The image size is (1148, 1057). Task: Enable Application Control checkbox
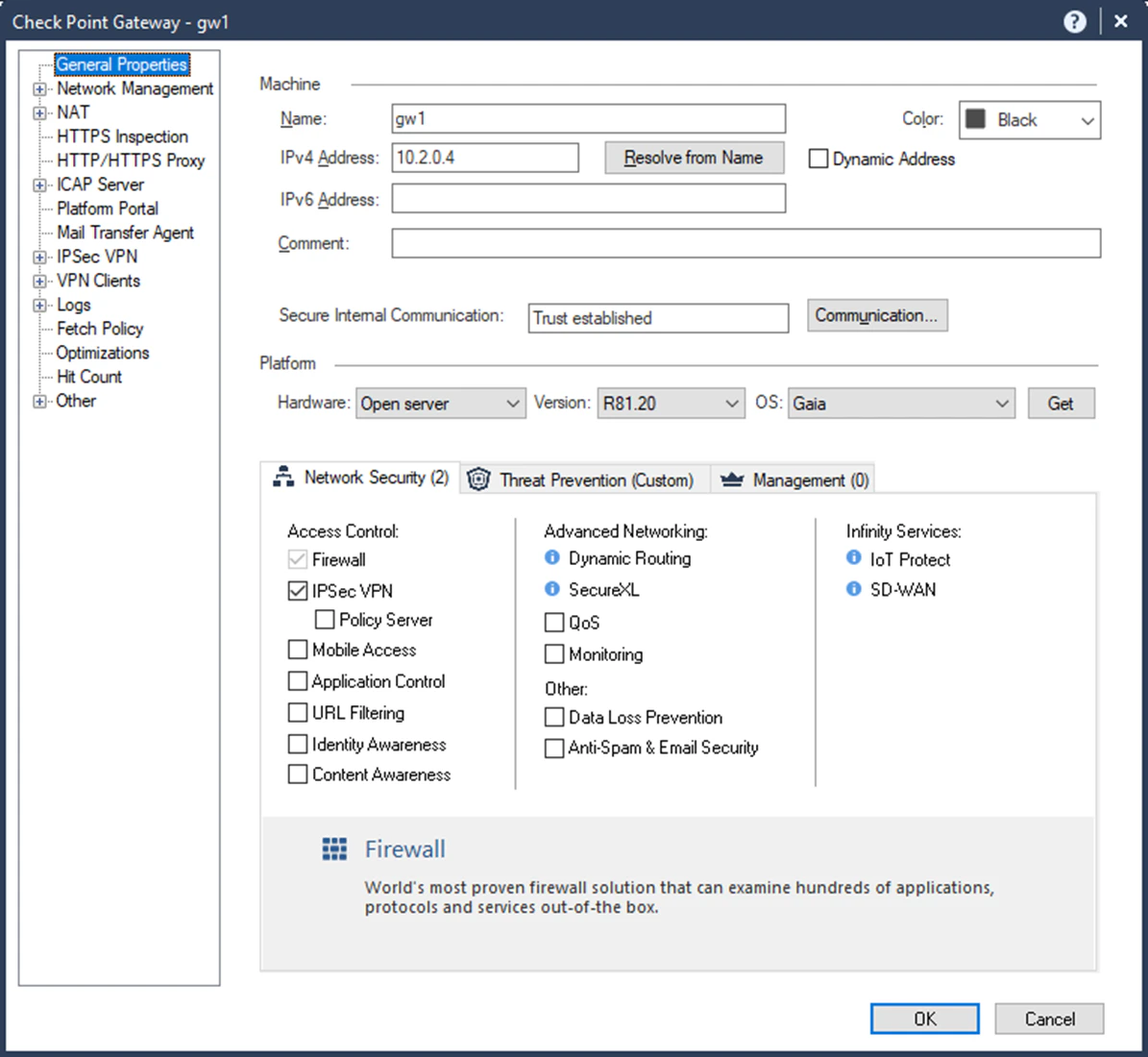(x=297, y=681)
